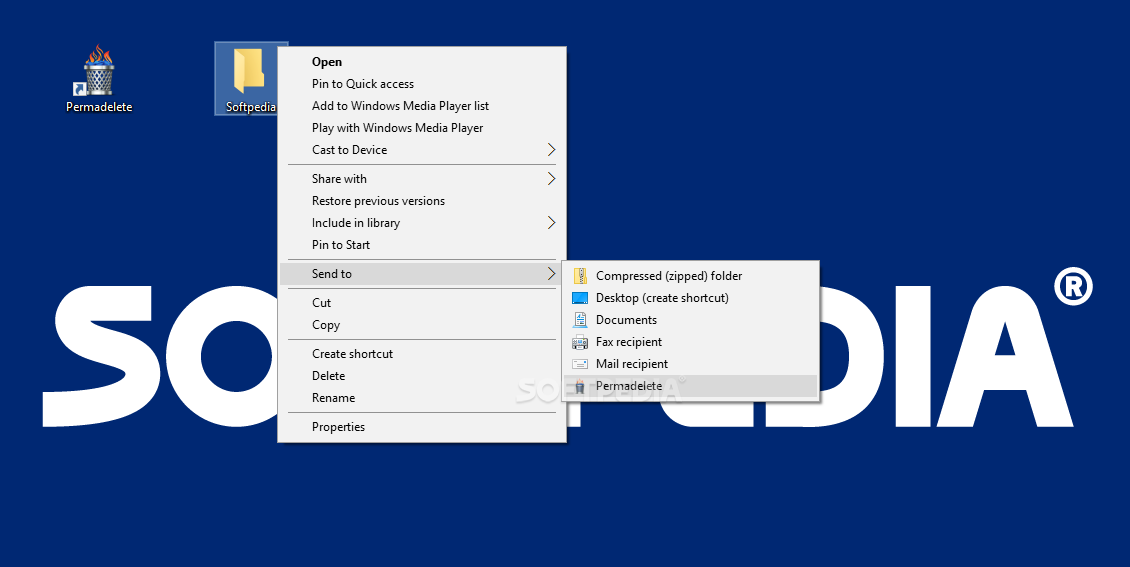Click the Desktop (create shortcut) monitor icon
This screenshot has height=567, width=1130.
tap(580, 298)
